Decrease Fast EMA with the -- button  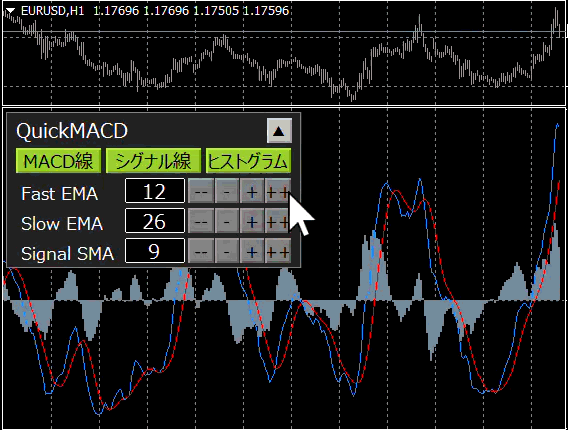point(201,191)
